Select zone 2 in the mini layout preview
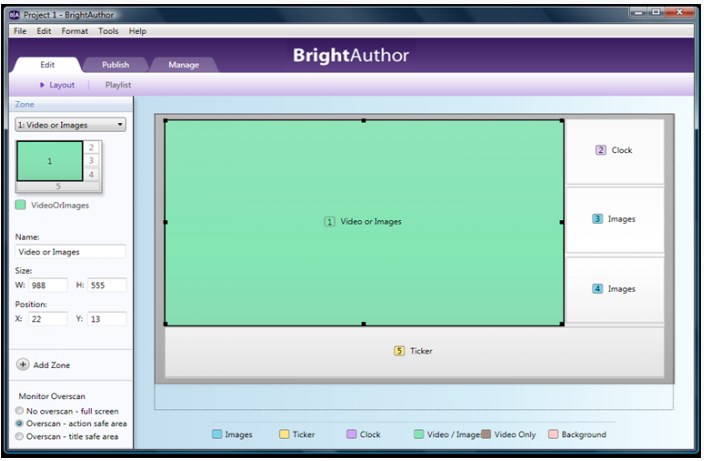The width and height of the screenshot is (704, 461). tap(91, 147)
